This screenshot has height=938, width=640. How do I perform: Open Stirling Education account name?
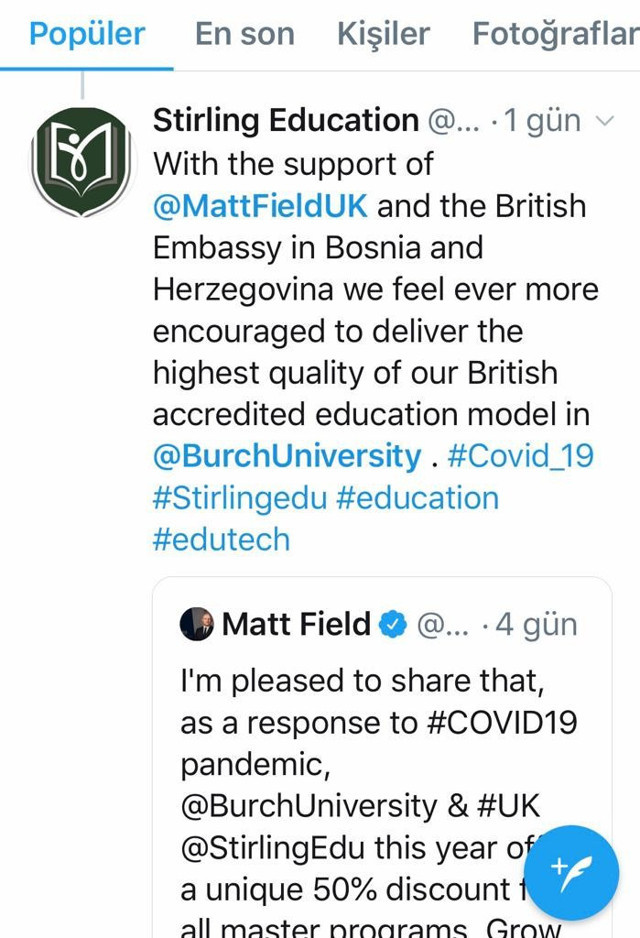pyautogui.click(x=285, y=121)
